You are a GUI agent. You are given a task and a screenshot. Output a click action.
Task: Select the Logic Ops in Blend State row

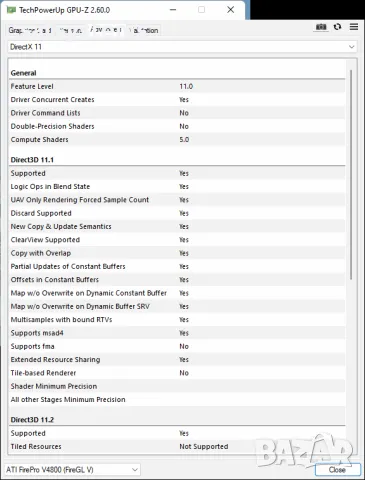(177, 186)
